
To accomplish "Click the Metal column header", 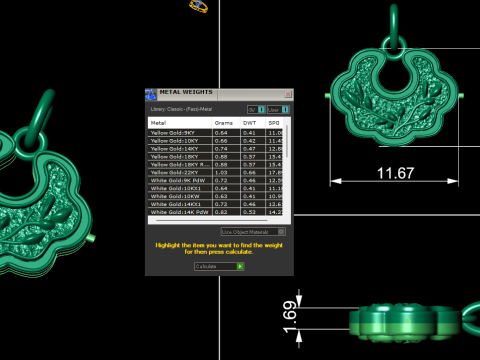I will click(180, 123).
